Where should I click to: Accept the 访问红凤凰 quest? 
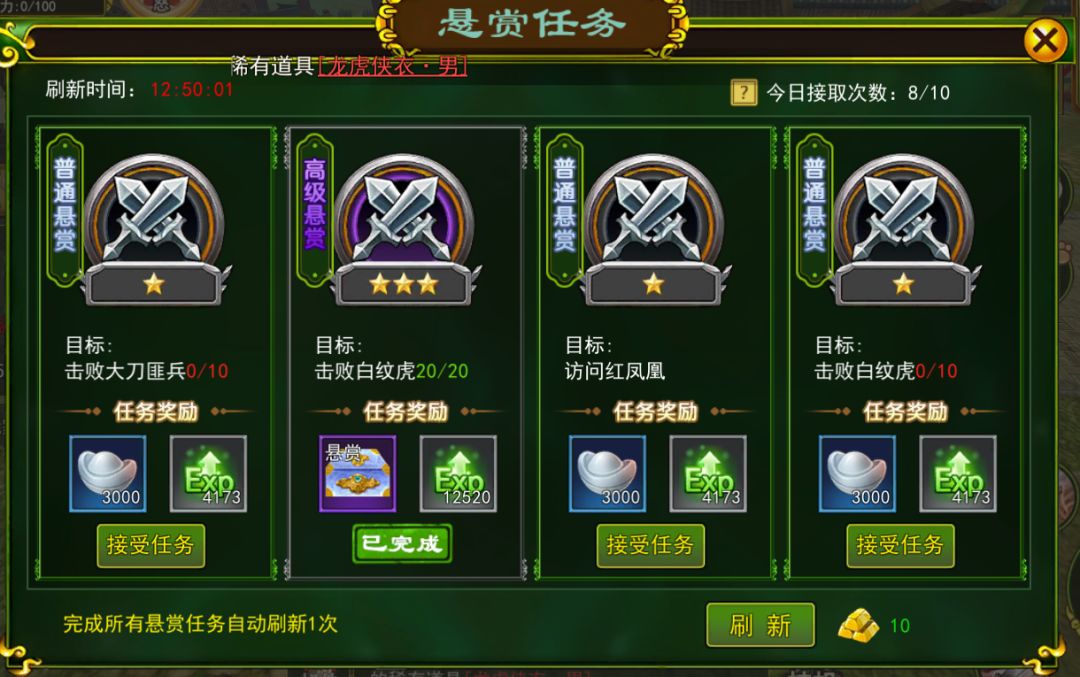pos(650,545)
